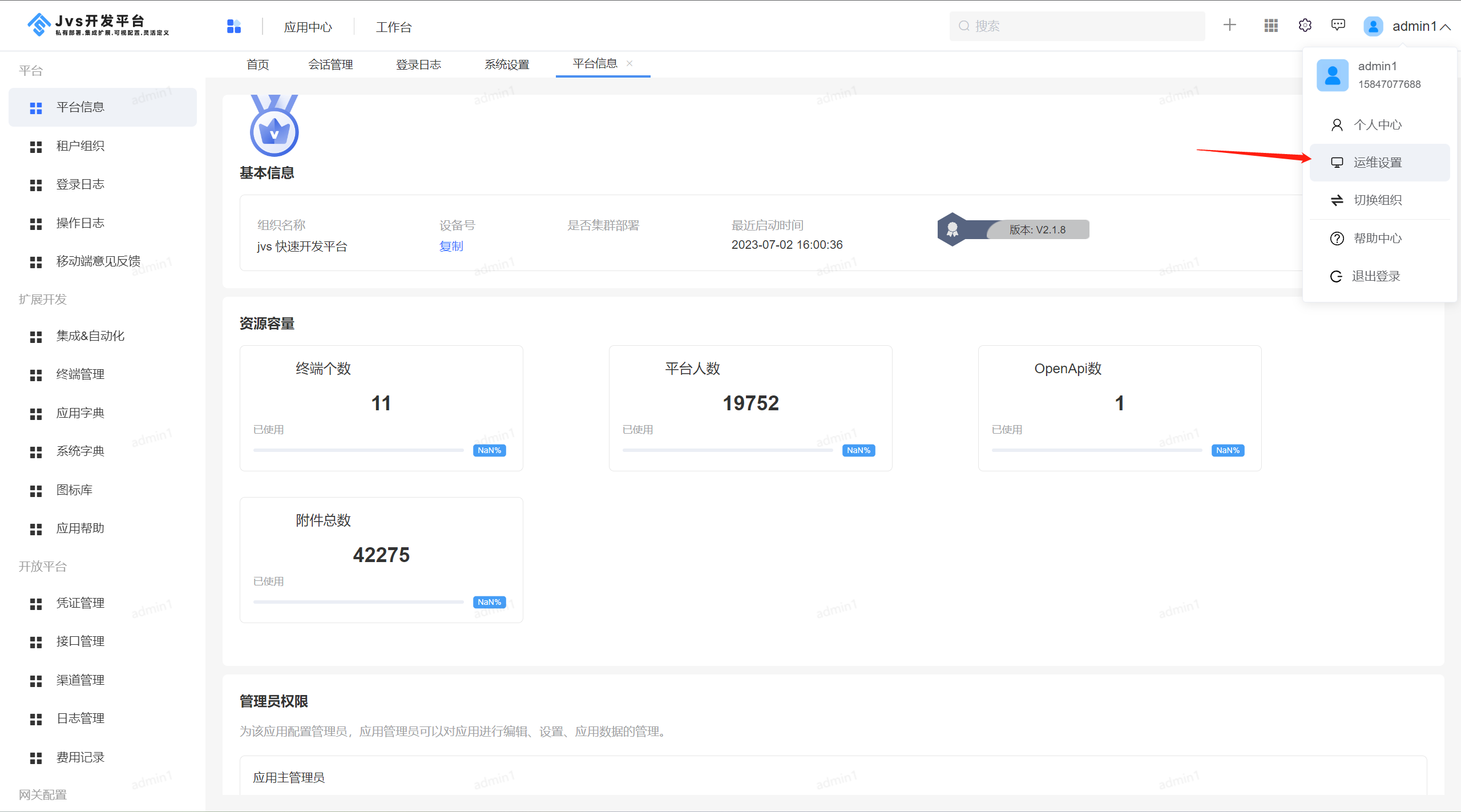Click the blue four-square icon beside 应用中心
Image resolution: width=1461 pixels, height=812 pixels.
coord(233,26)
